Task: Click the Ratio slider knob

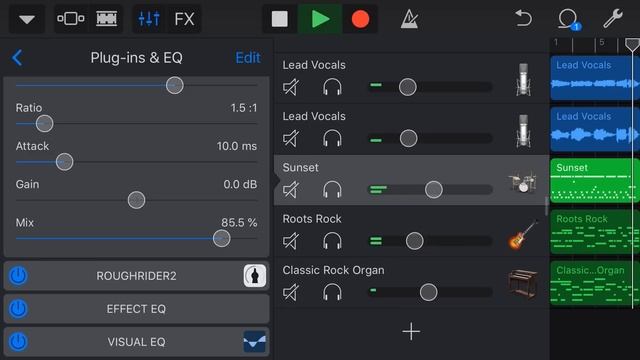Action: (44, 124)
